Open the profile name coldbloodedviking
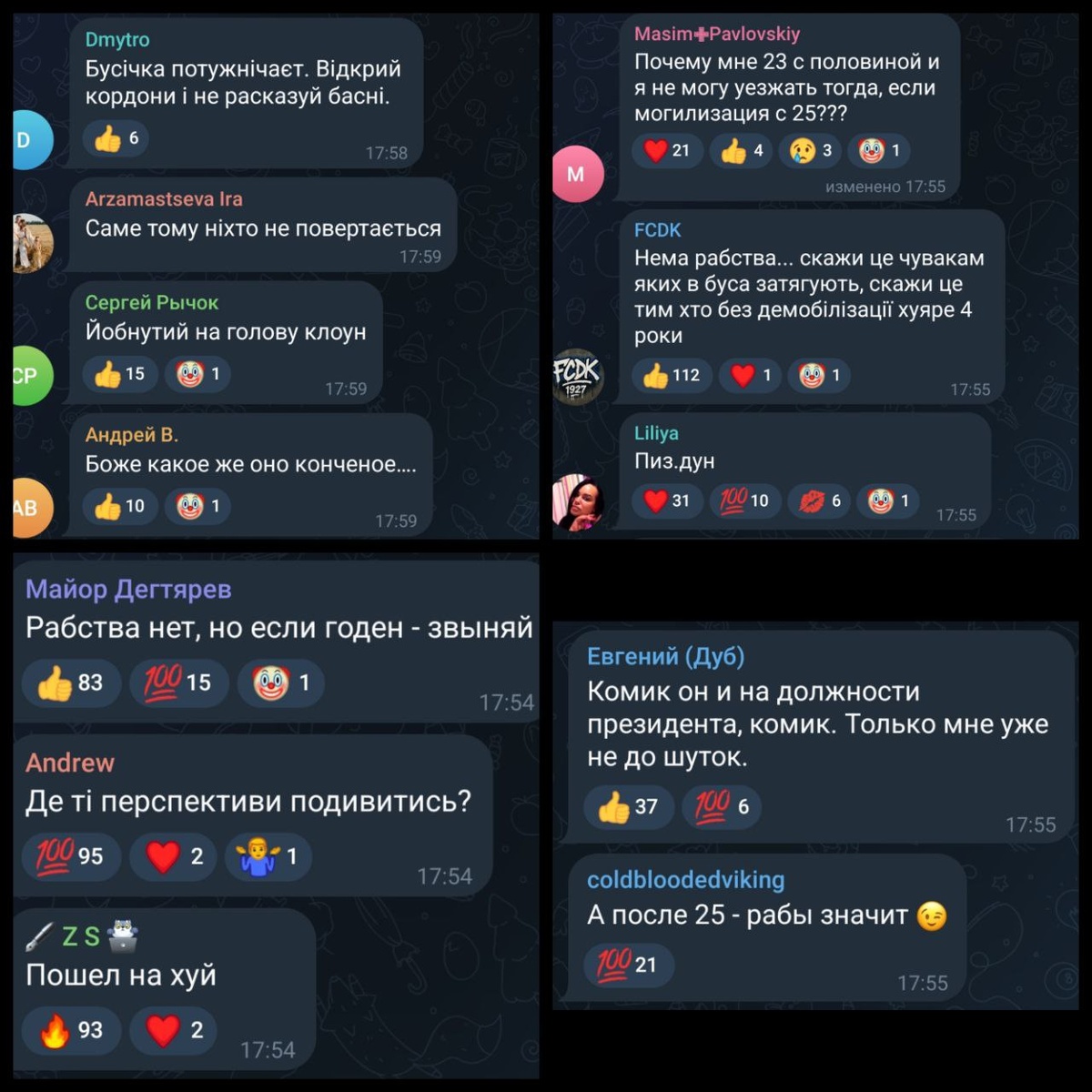Image resolution: width=1092 pixels, height=1092 pixels. click(x=685, y=880)
